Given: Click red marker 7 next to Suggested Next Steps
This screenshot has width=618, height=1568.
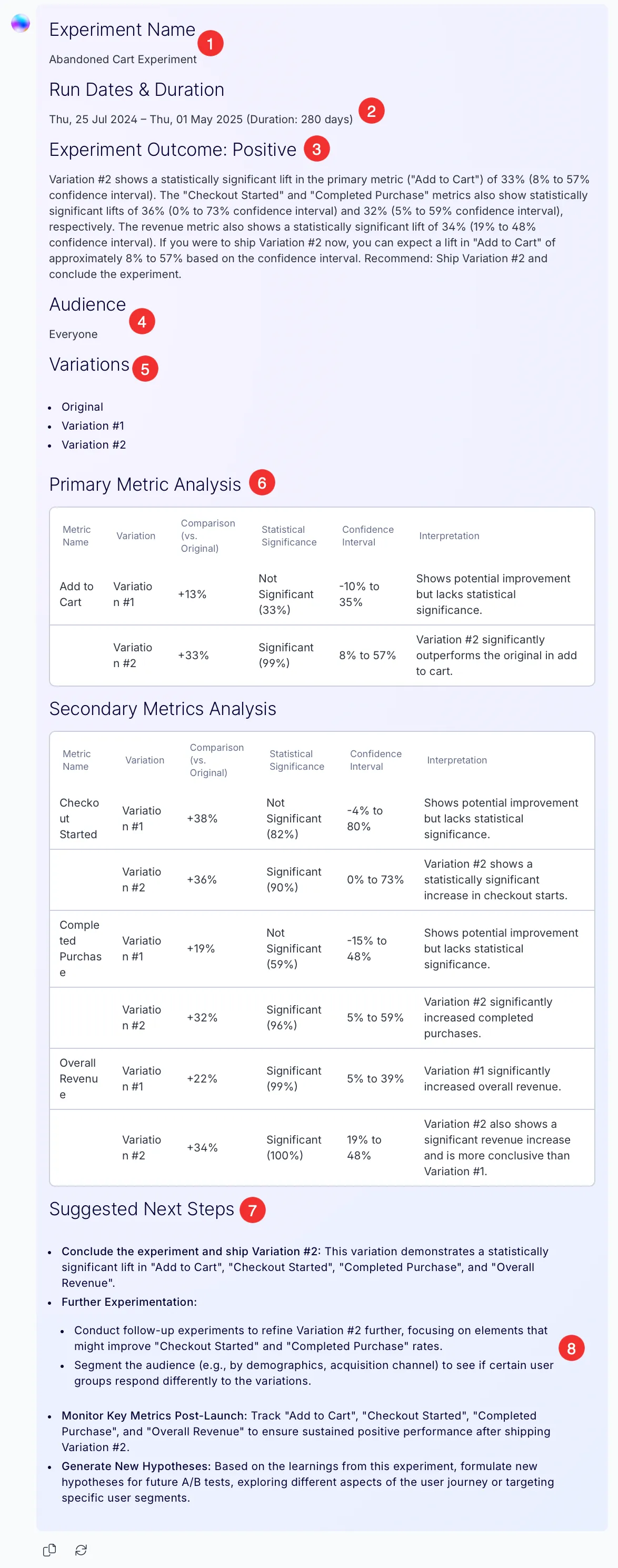Looking at the screenshot, I should pyautogui.click(x=253, y=1210).
